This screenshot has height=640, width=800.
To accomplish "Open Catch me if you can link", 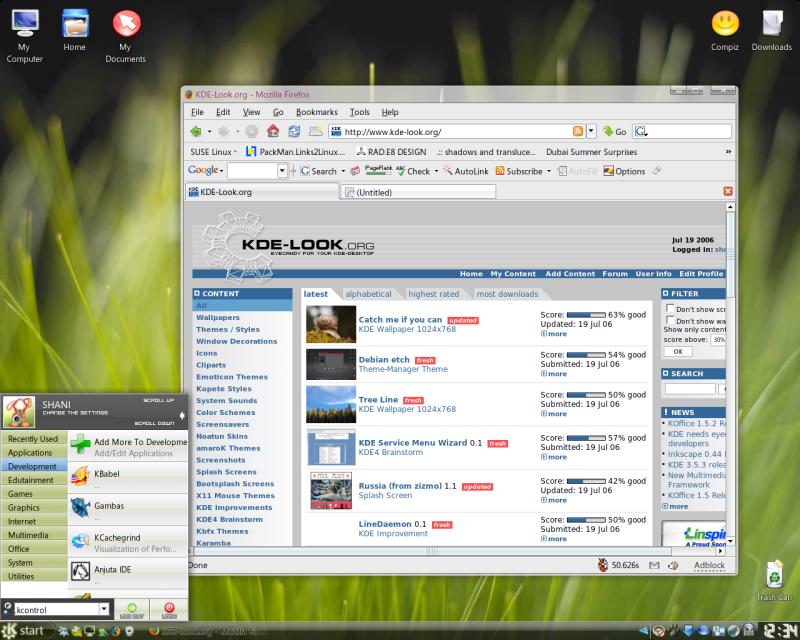I will coord(400,319).
